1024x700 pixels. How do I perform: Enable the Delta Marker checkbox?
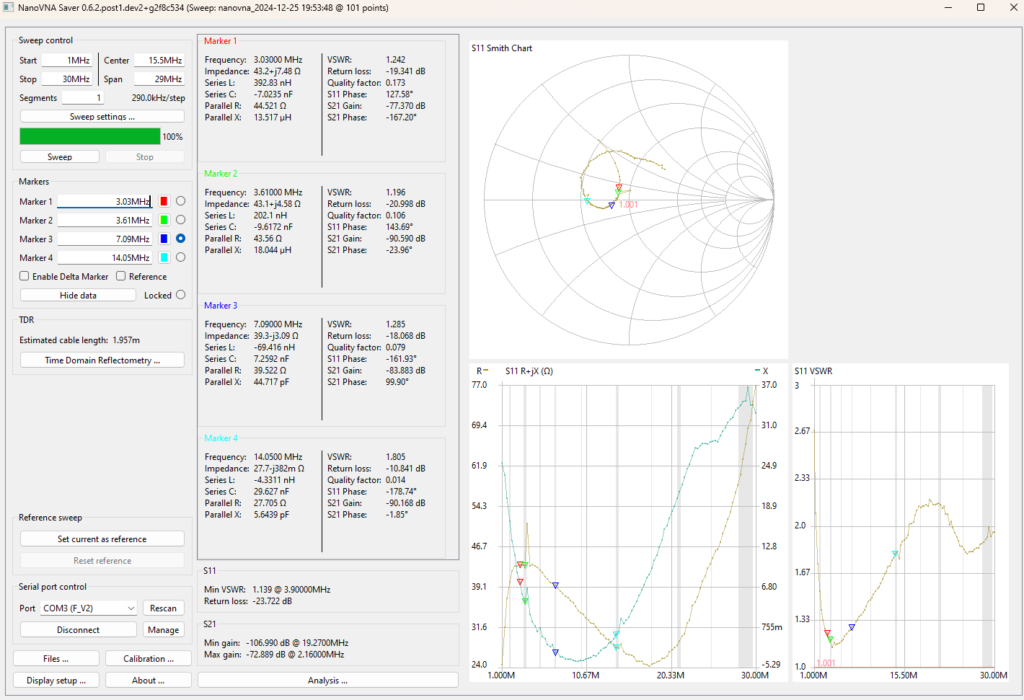[x=24, y=276]
